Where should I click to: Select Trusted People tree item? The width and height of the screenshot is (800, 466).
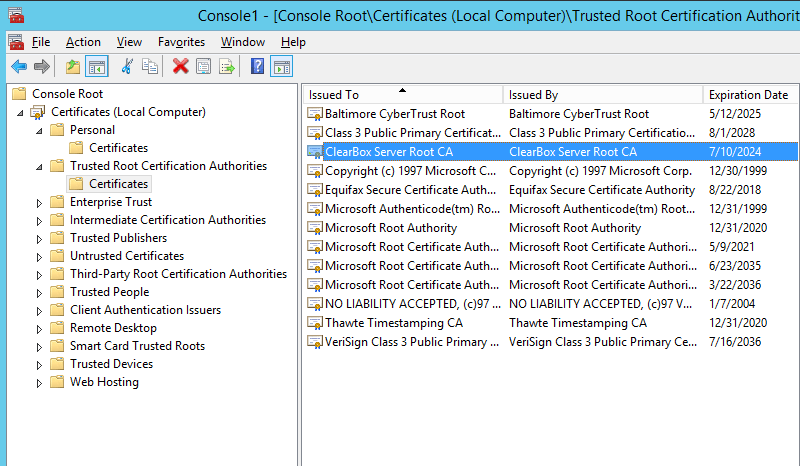click(110, 292)
